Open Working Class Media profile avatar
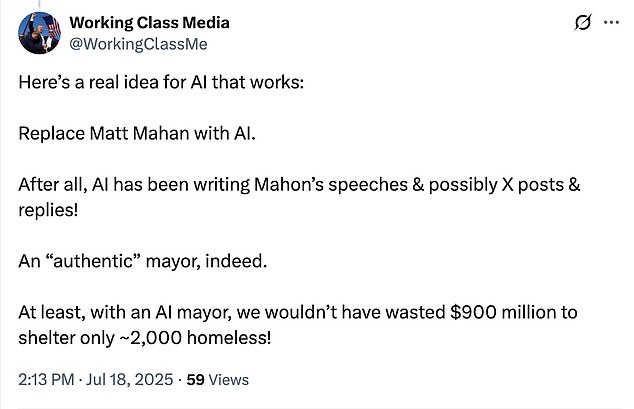Image resolution: width=634 pixels, height=409 pixels. [40, 33]
